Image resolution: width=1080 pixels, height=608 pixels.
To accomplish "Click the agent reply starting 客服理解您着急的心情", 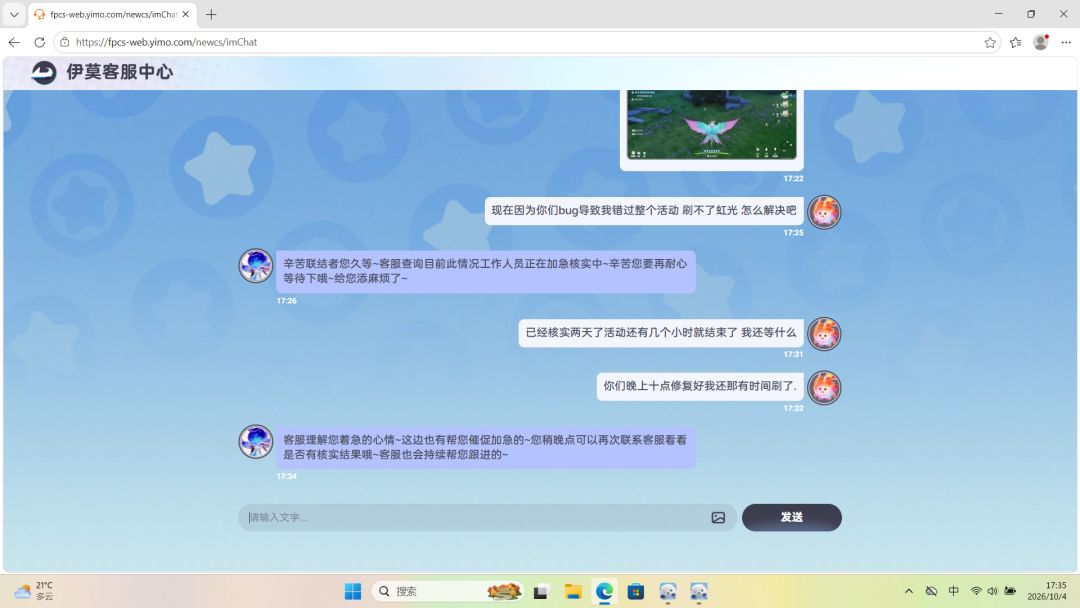I will (x=486, y=447).
